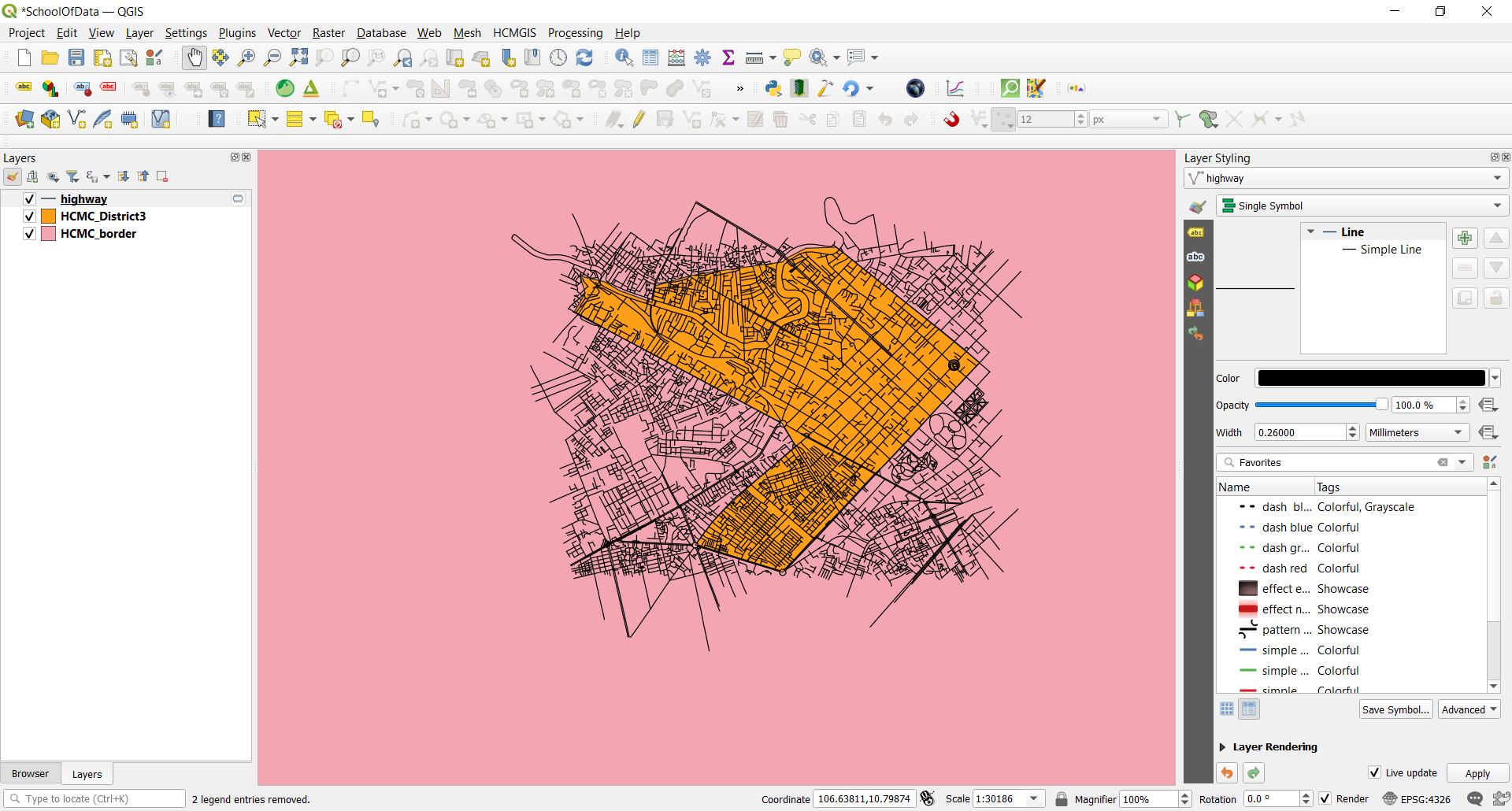The image size is (1512, 811).
Task: Open the color dropdown arrow
Action: pyautogui.click(x=1495, y=379)
